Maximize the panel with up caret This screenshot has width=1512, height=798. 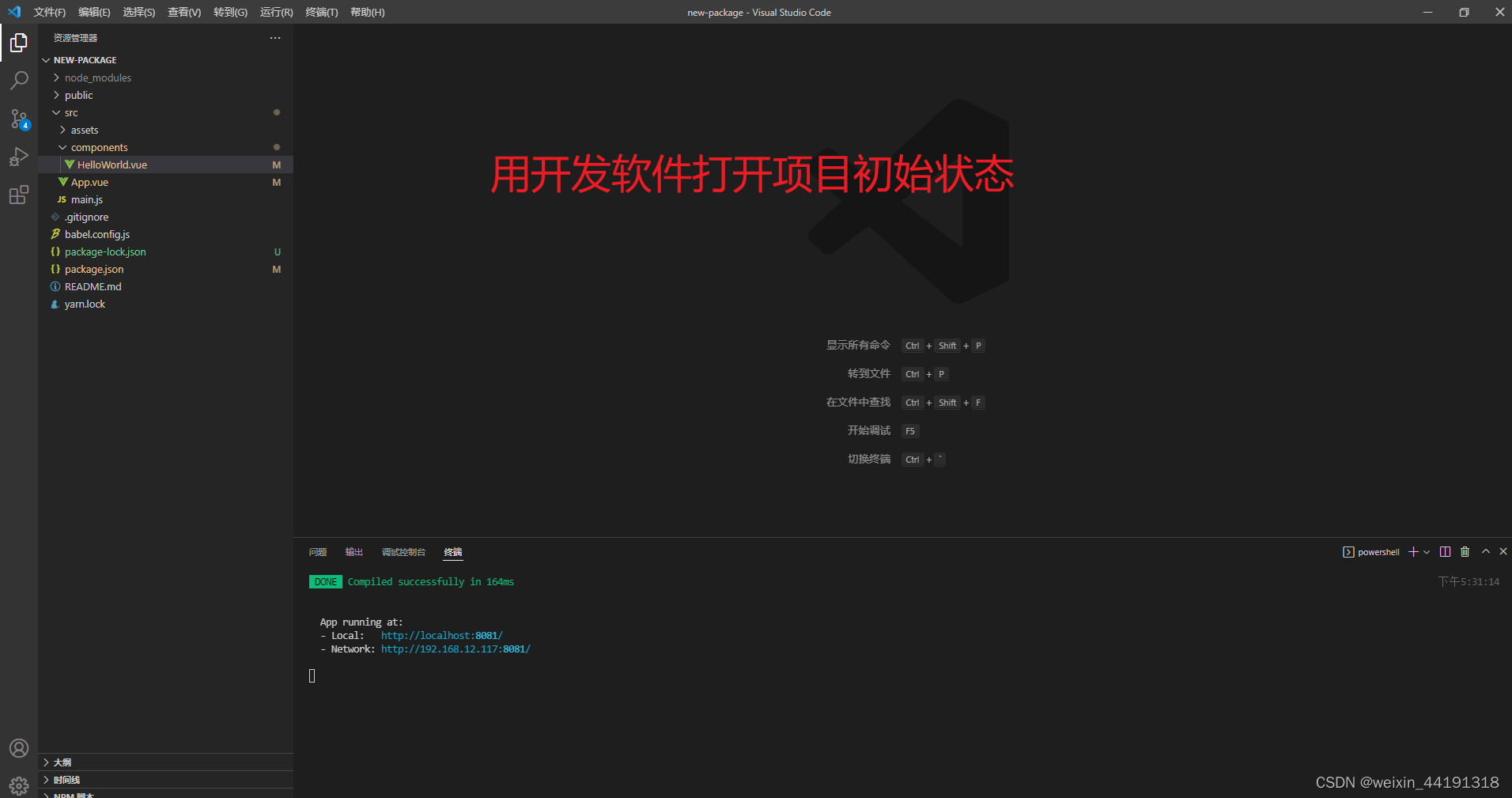pyautogui.click(x=1486, y=552)
